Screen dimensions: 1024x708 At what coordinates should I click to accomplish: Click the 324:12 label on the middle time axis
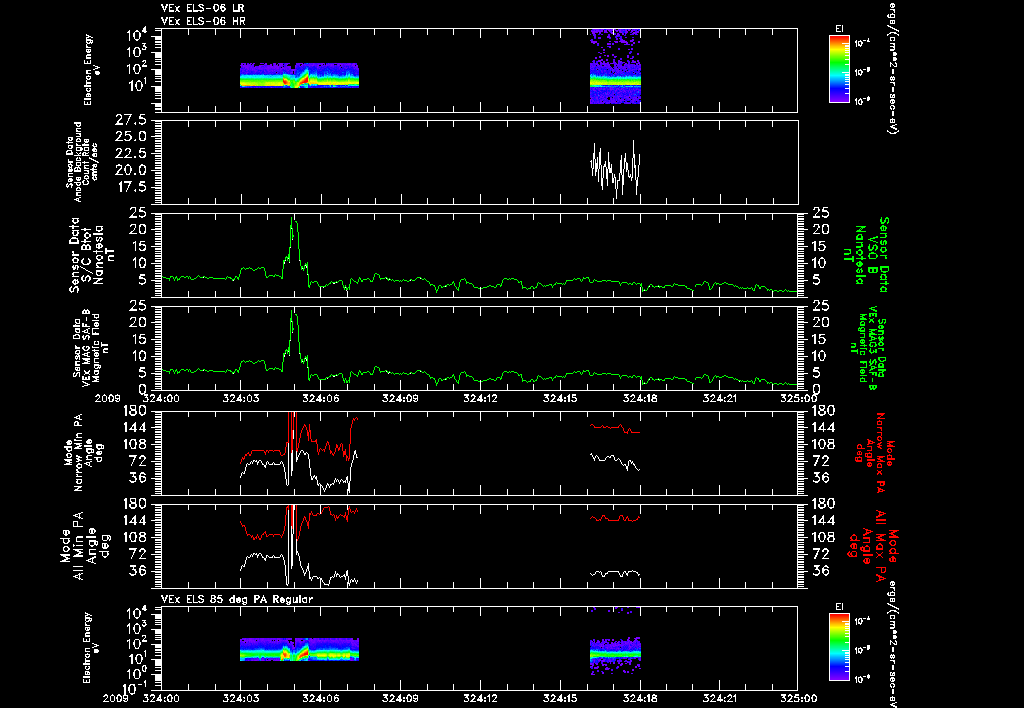(481, 397)
